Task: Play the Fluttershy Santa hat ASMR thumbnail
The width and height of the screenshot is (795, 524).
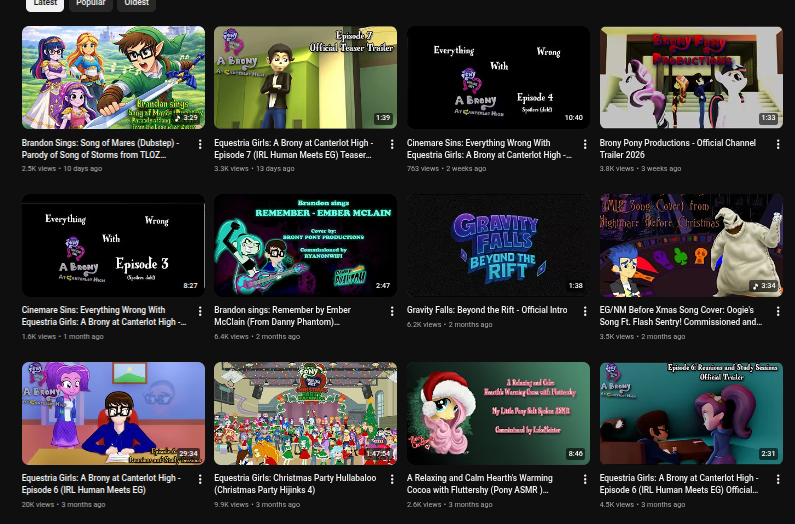Action: (498, 413)
